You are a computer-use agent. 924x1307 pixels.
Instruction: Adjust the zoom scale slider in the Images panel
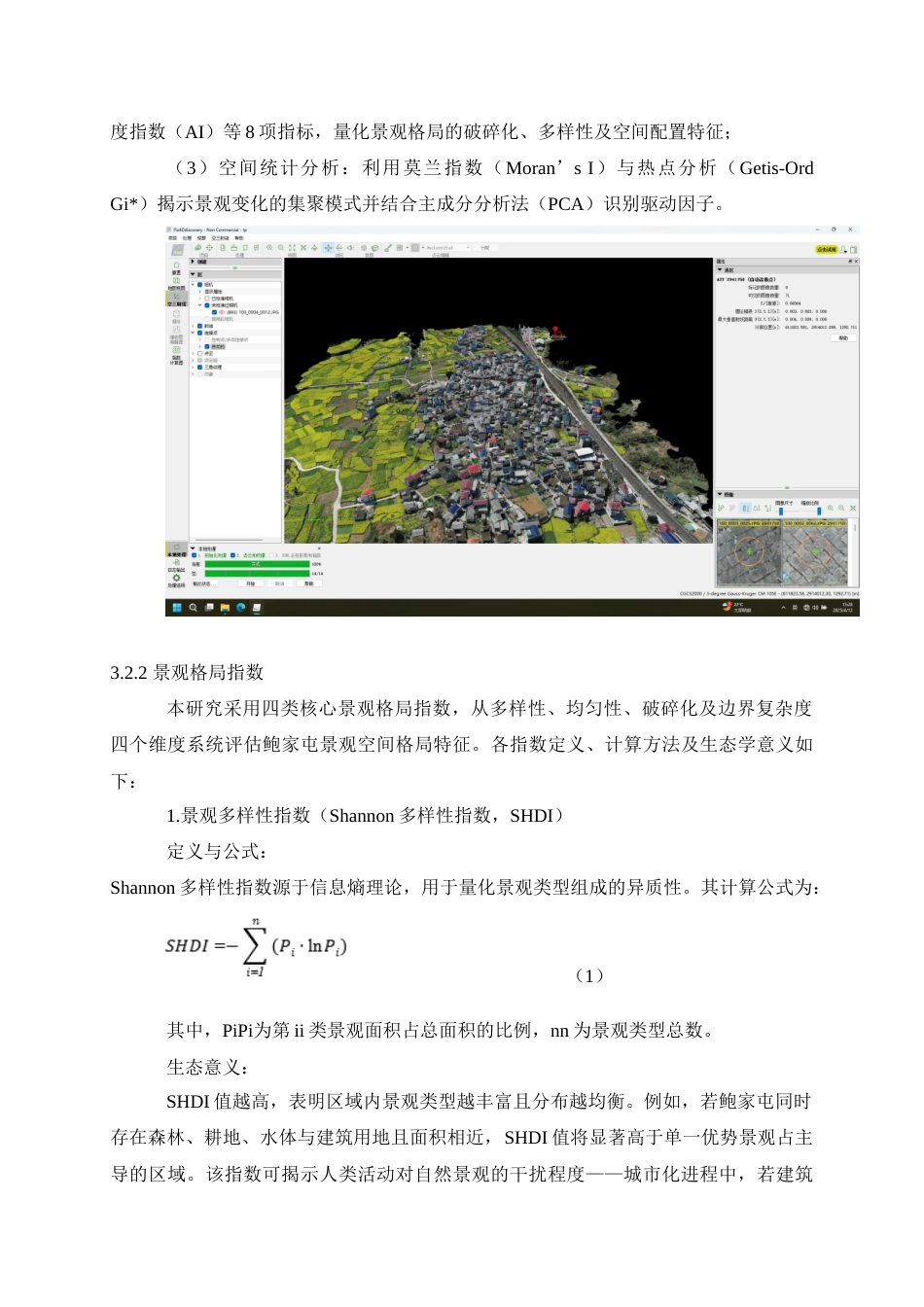coord(819,511)
